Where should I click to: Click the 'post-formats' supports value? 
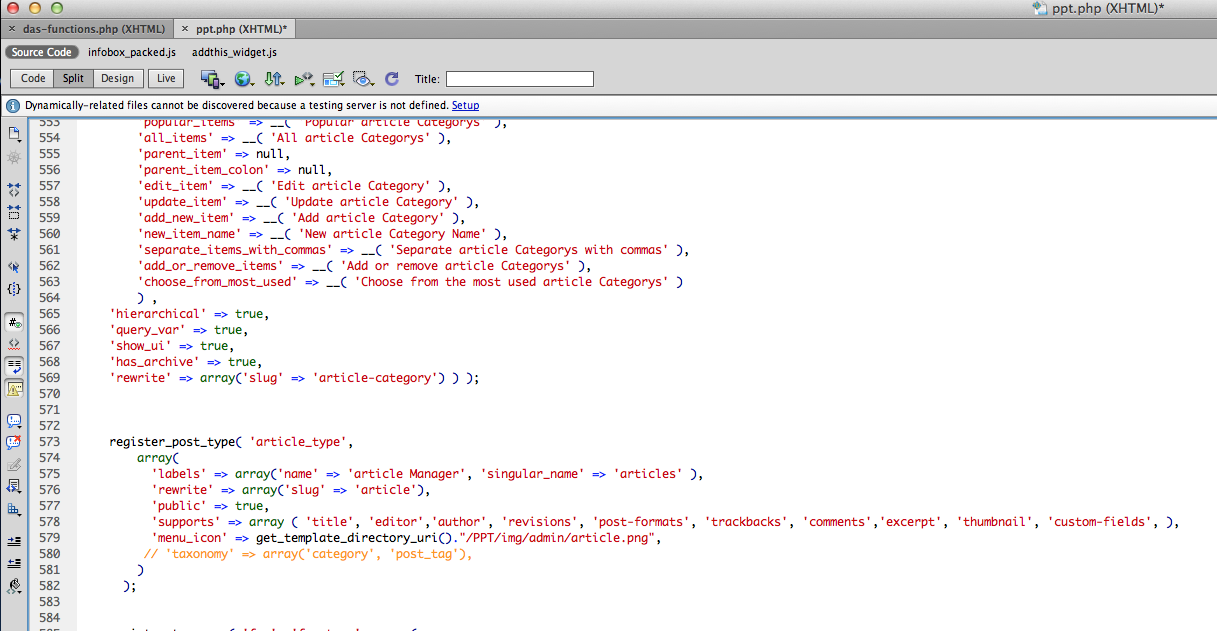click(x=642, y=522)
